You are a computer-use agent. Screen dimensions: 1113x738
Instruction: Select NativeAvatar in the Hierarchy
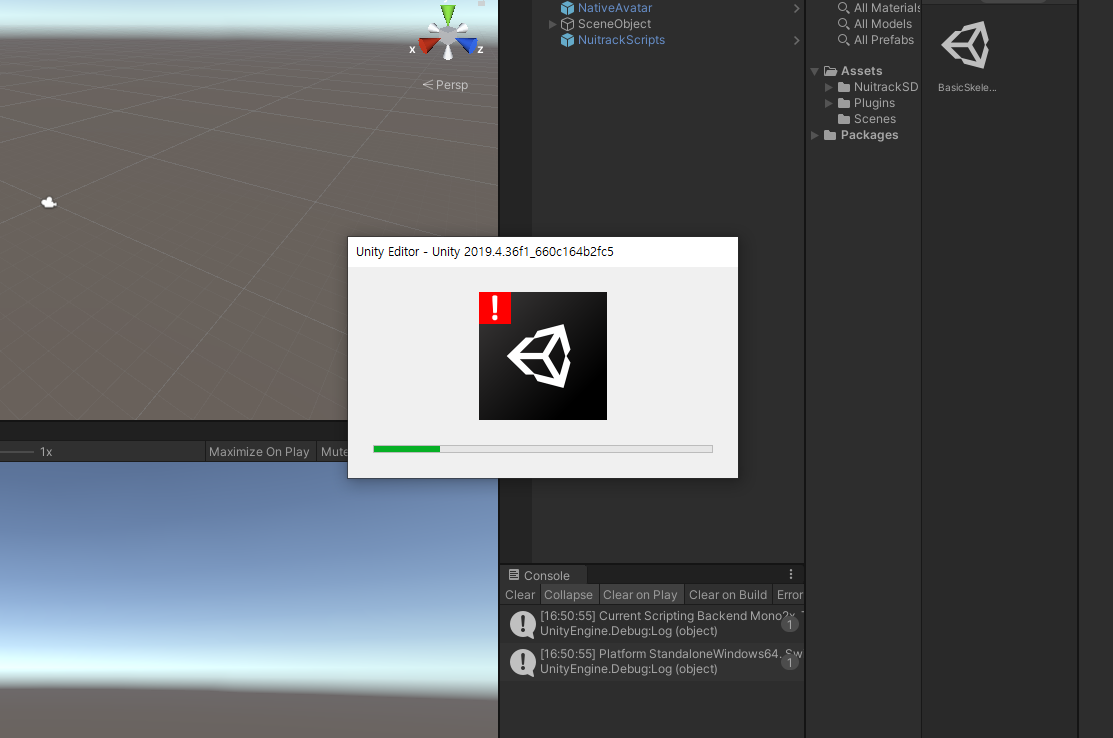pyautogui.click(x=615, y=8)
